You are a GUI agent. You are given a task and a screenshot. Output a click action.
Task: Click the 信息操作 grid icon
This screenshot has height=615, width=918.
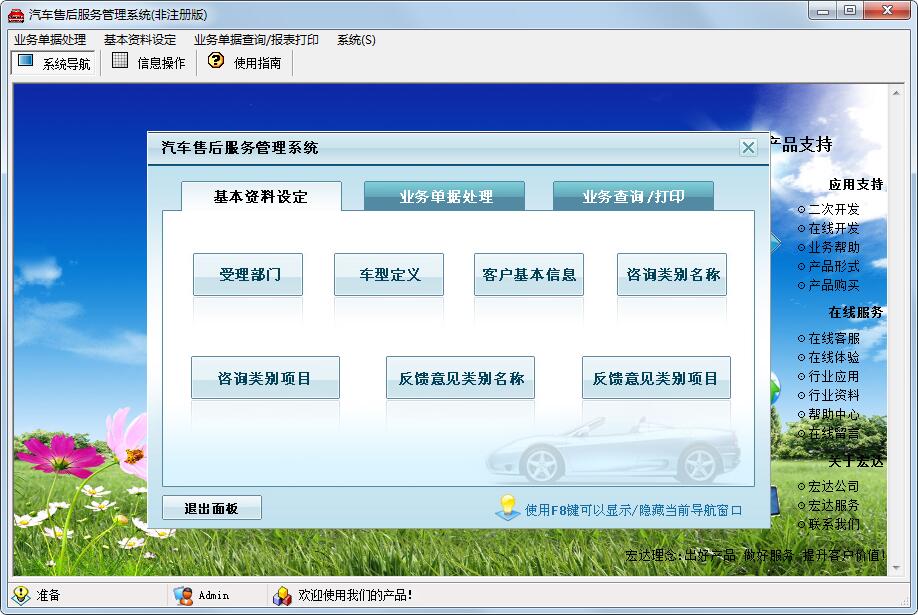120,62
